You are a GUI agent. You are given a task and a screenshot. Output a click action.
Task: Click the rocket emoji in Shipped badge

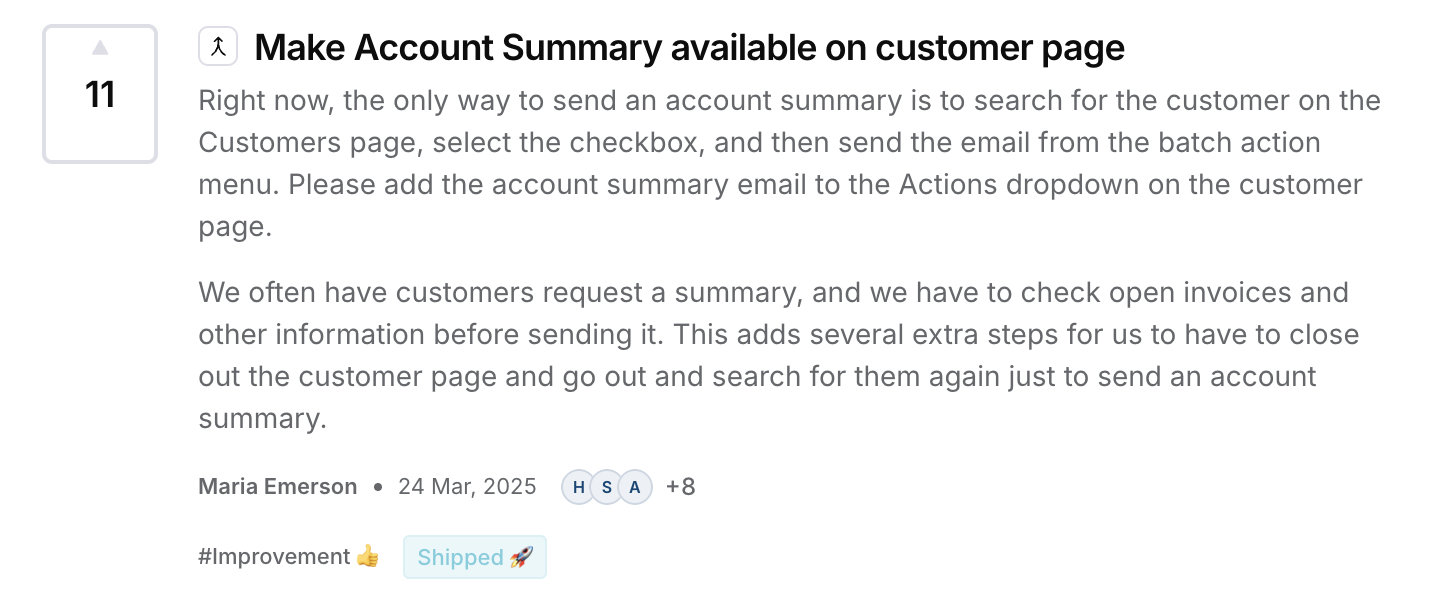tap(521, 557)
